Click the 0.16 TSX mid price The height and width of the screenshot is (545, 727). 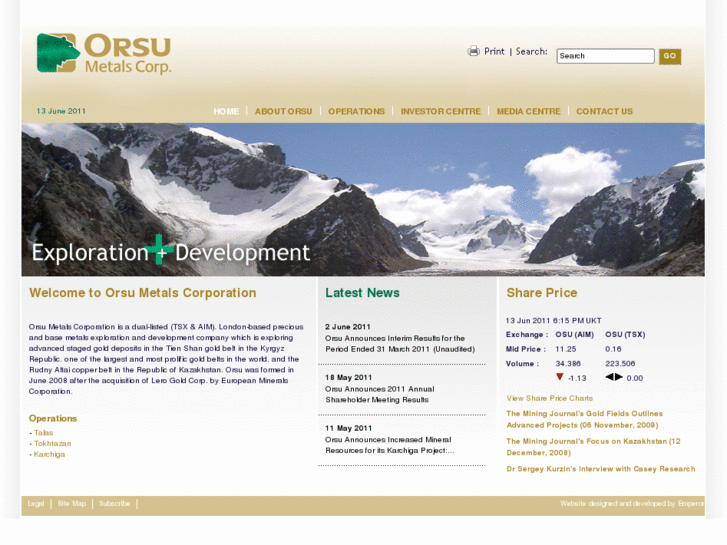click(x=613, y=349)
